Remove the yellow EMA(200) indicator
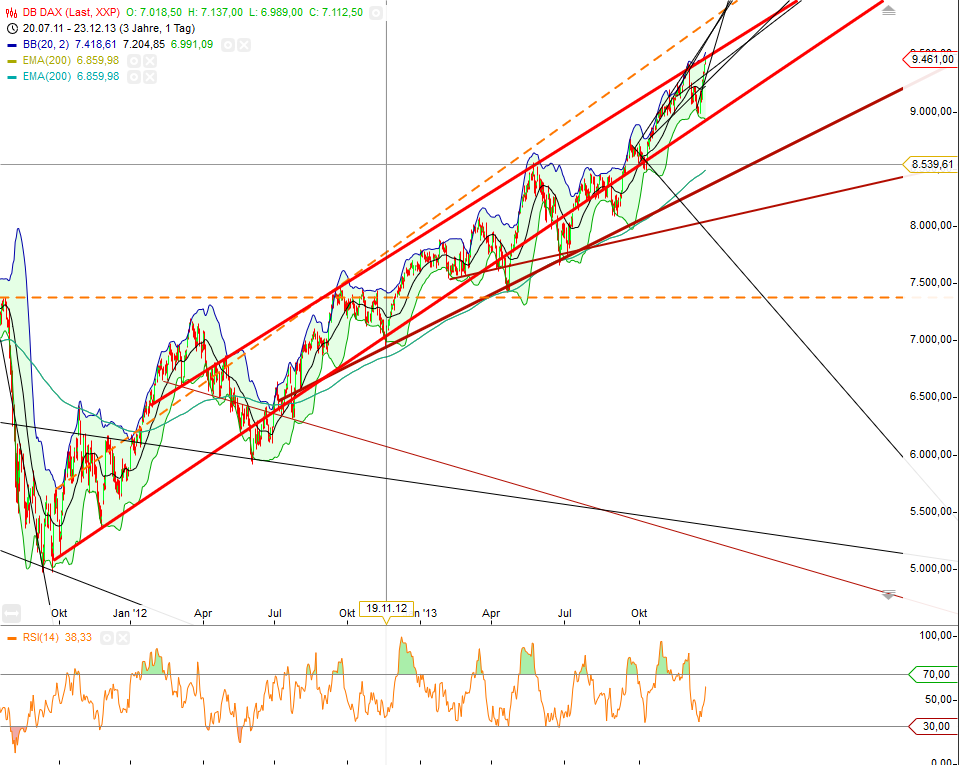This screenshot has height=765, width=959. point(149,61)
